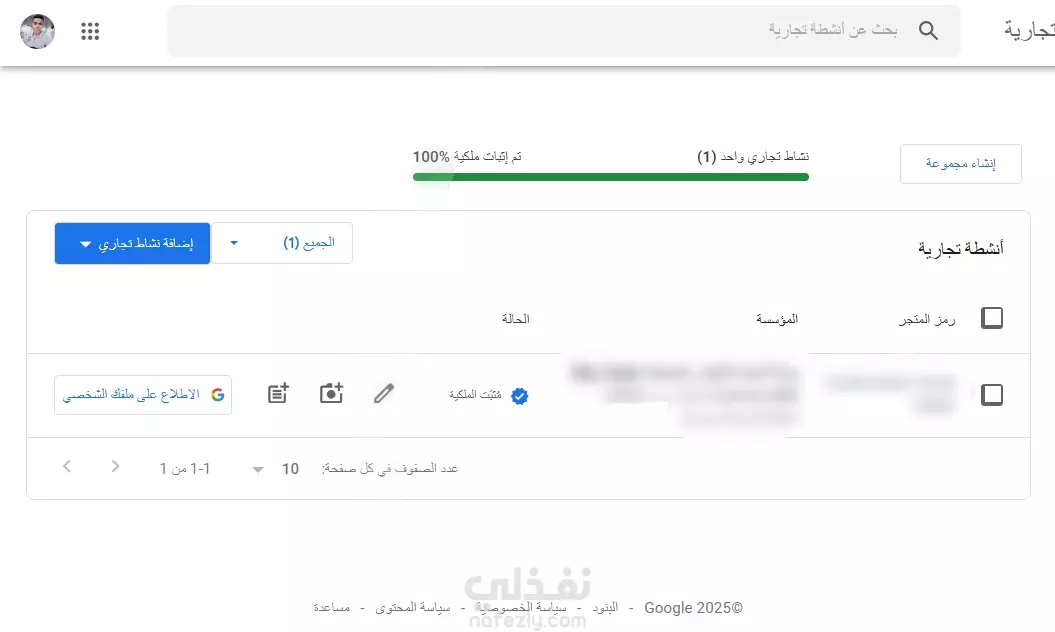This screenshot has height=632, width=1055.
Task: Create a post with the post icon
Action: [x=278, y=393]
